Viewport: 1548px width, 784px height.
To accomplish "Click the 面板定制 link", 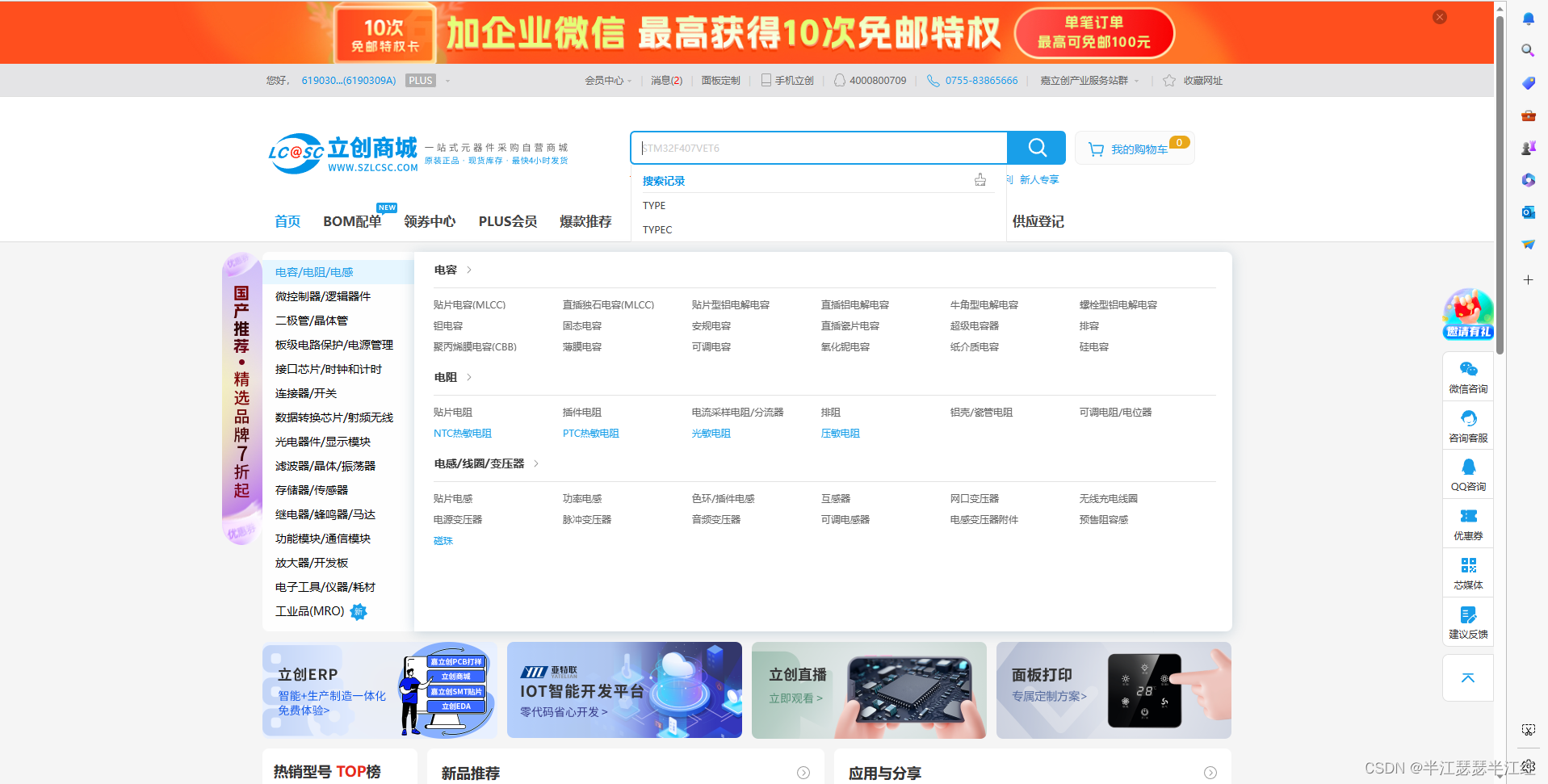I will pos(720,81).
